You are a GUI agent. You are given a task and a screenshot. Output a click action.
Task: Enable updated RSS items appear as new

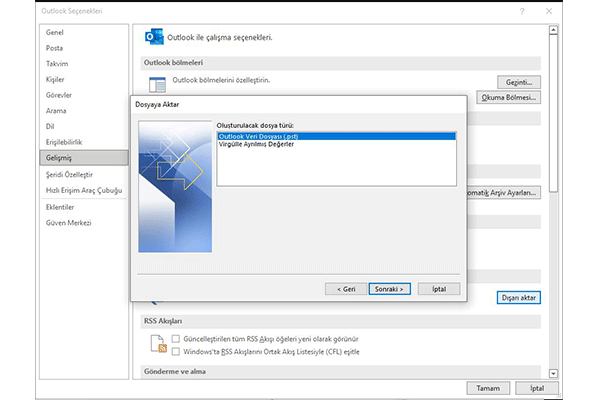(x=176, y=339)
